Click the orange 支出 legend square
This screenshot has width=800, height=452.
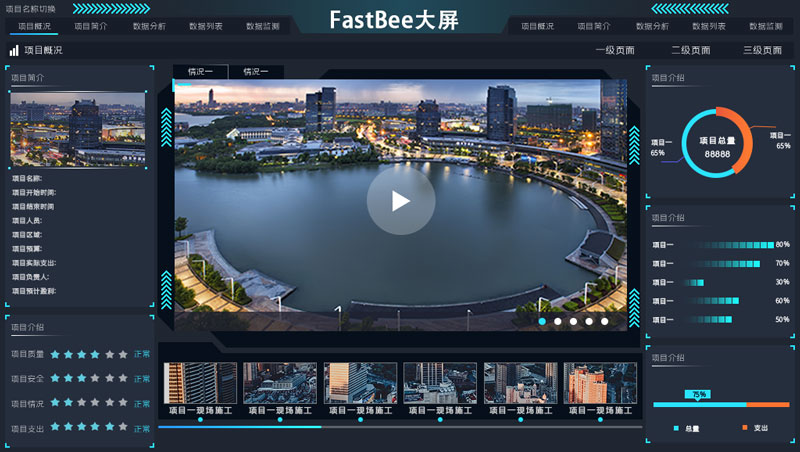coord(745,428)
